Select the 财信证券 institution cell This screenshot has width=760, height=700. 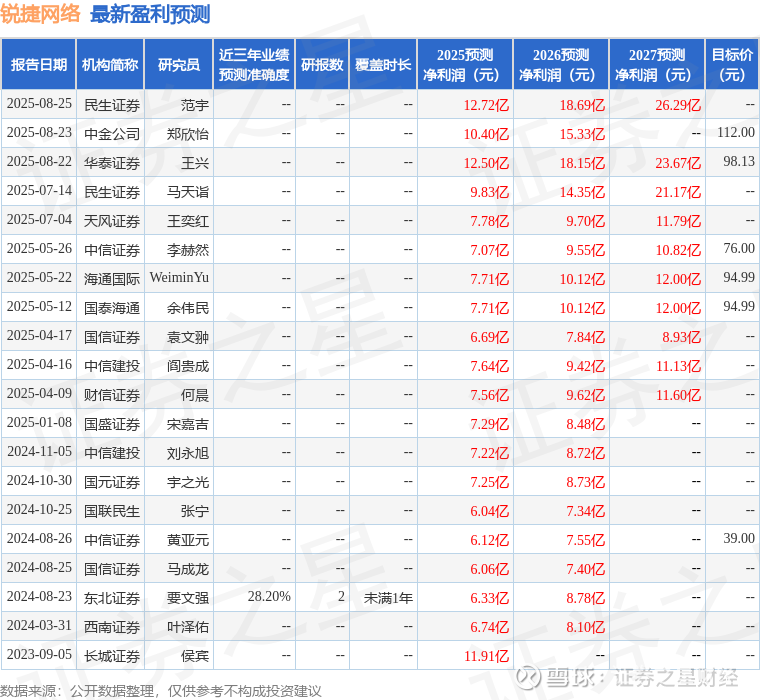[x=112, y=395]
